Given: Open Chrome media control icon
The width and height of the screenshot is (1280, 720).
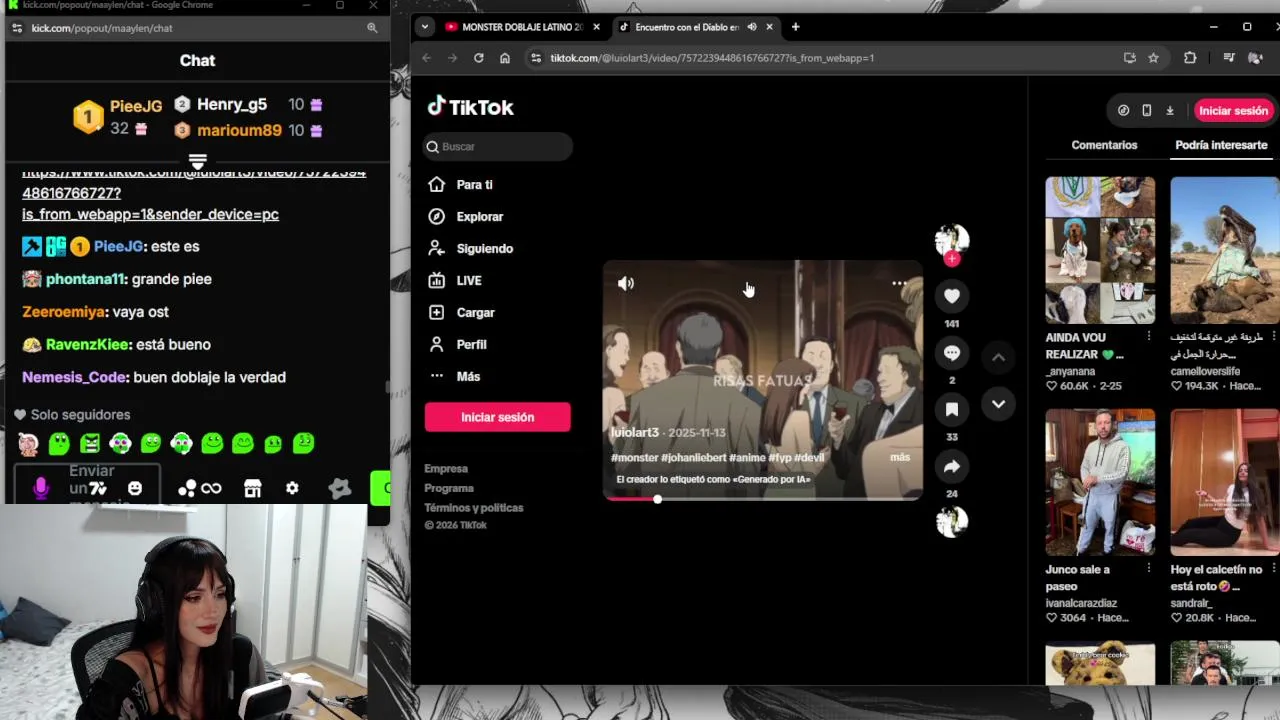Looking at the screenshot, I should (1228, 58).
